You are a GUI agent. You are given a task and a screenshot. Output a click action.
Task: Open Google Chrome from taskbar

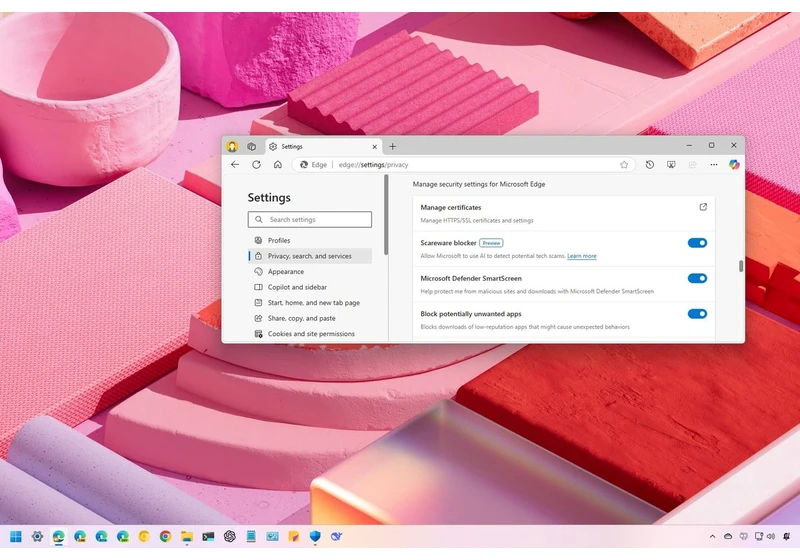click(165, 537)
